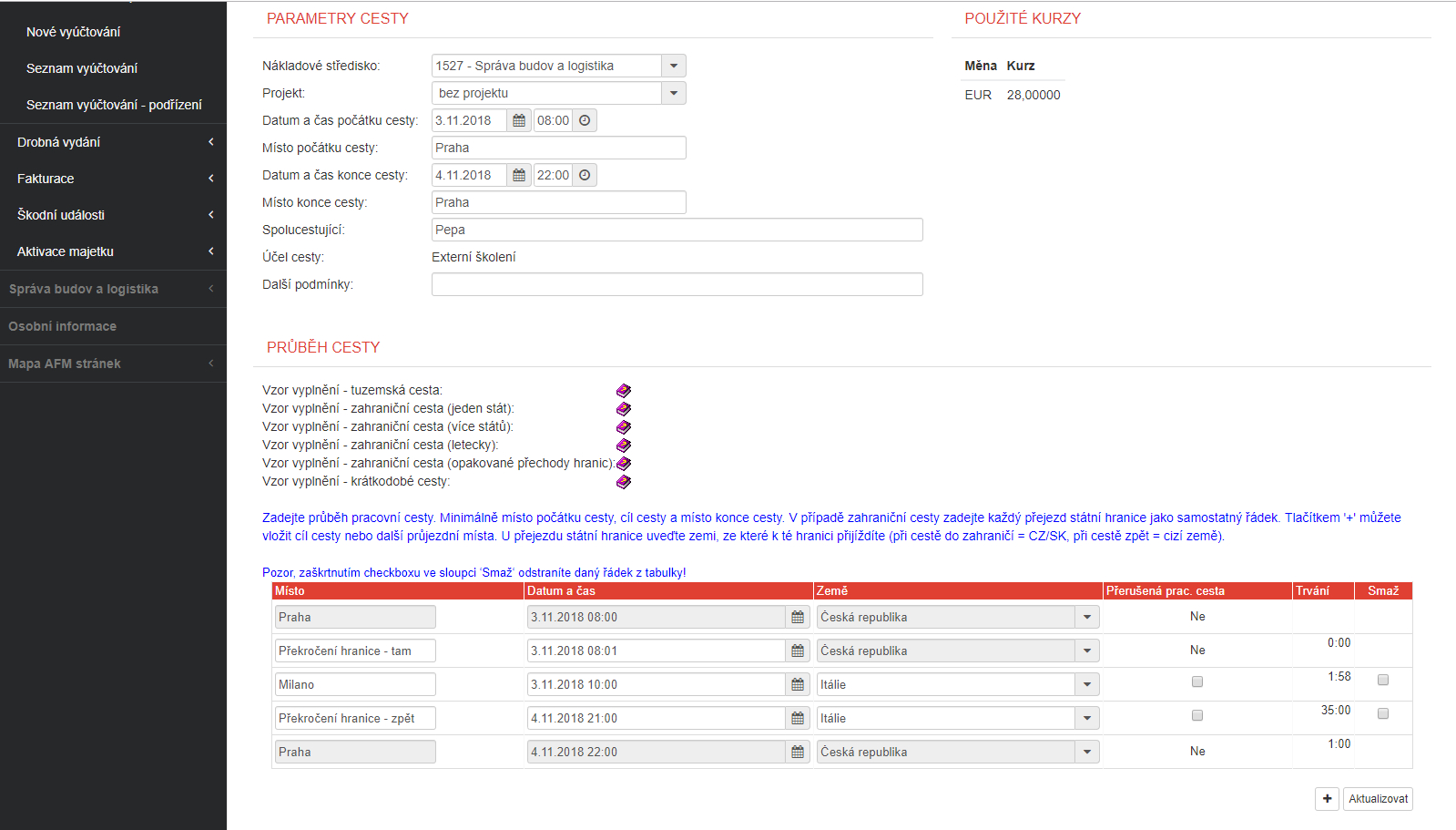Tick the Smaž checkbox for Milano row
Screen dimensions: 1456x830
[x=1383, y=680]
